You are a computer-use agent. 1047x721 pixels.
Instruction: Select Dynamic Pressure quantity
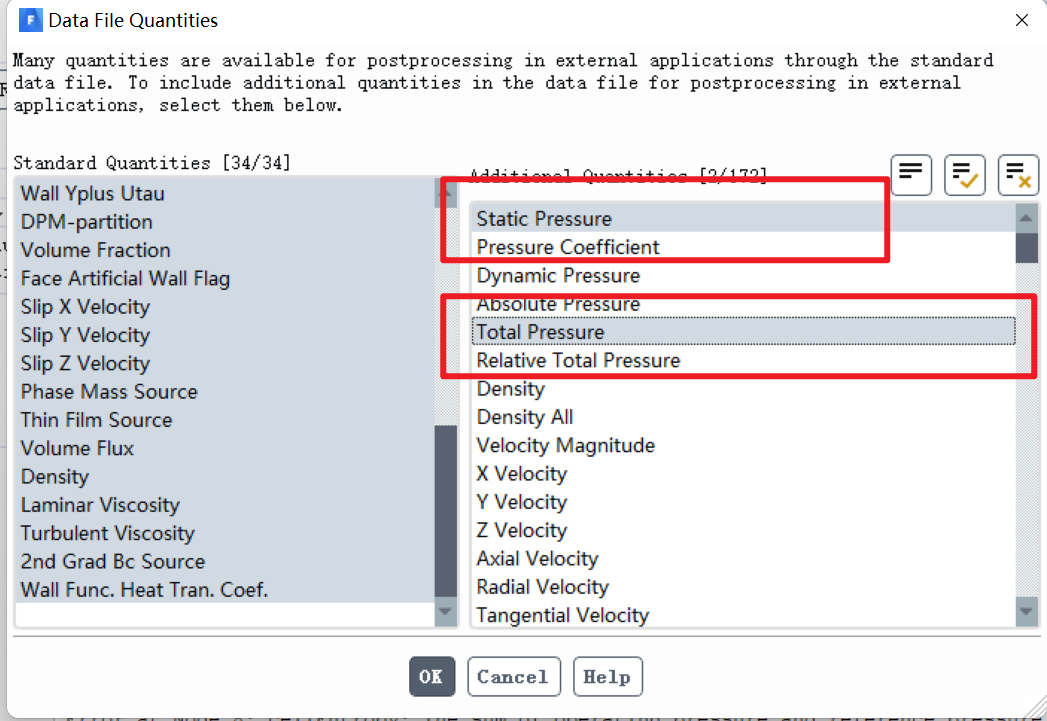[x=558, y=276]
